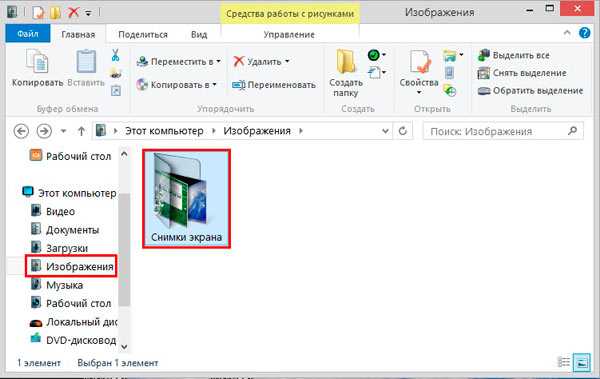Viewport: 600px width, 379px height.
Task: Click the Cut scissors icon
Action: pyautogui.click(x=115, y=55)
